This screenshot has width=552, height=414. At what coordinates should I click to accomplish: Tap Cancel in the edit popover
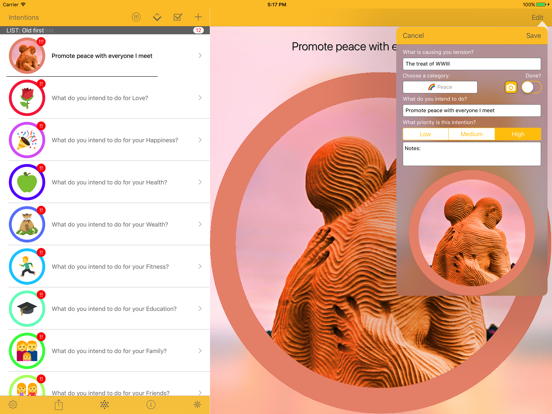coord(413,36)
